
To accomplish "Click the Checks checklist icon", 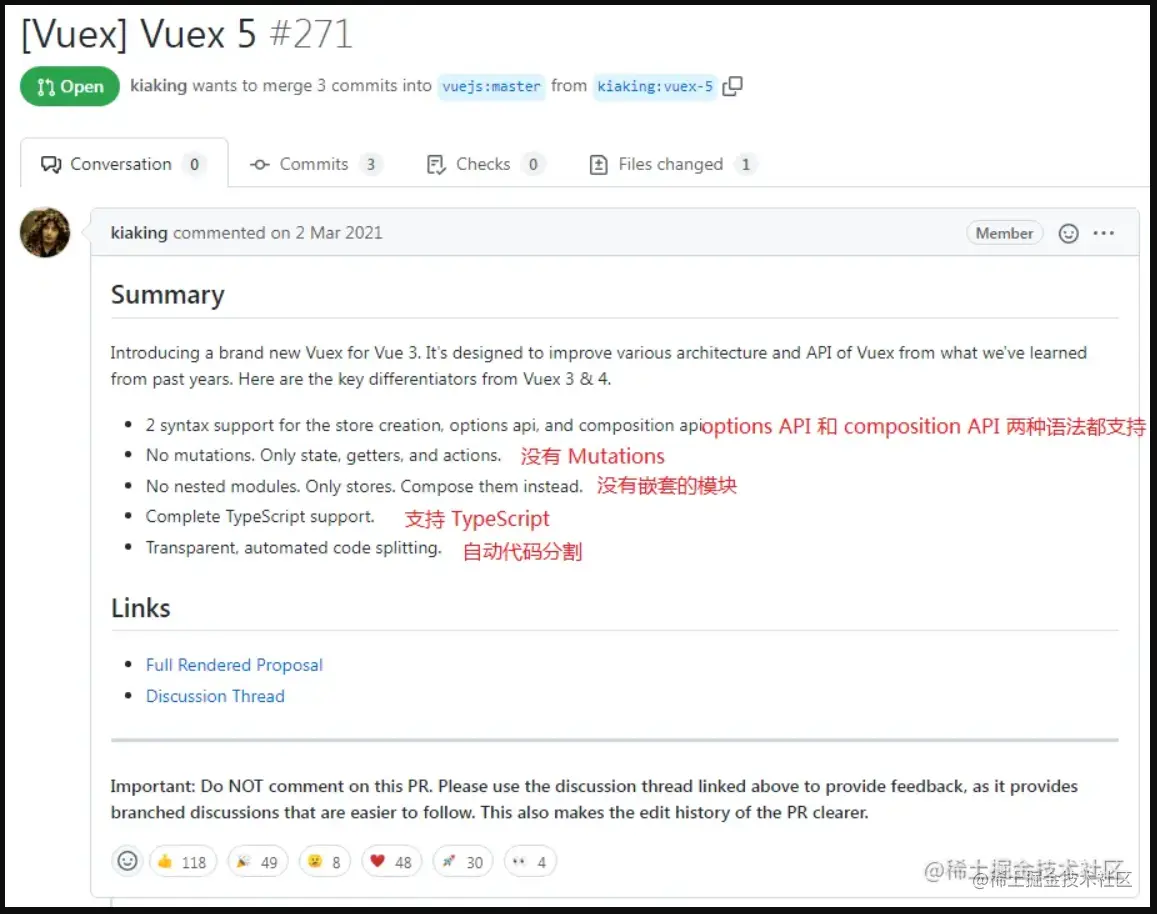I will tap(436, 165).
